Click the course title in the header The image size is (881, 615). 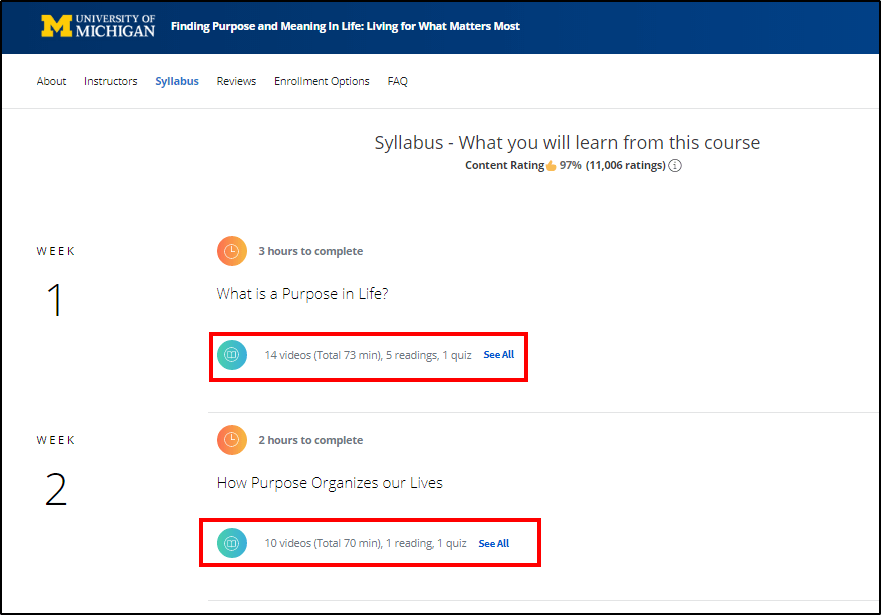pyautogui.click(x=344, y=26)
